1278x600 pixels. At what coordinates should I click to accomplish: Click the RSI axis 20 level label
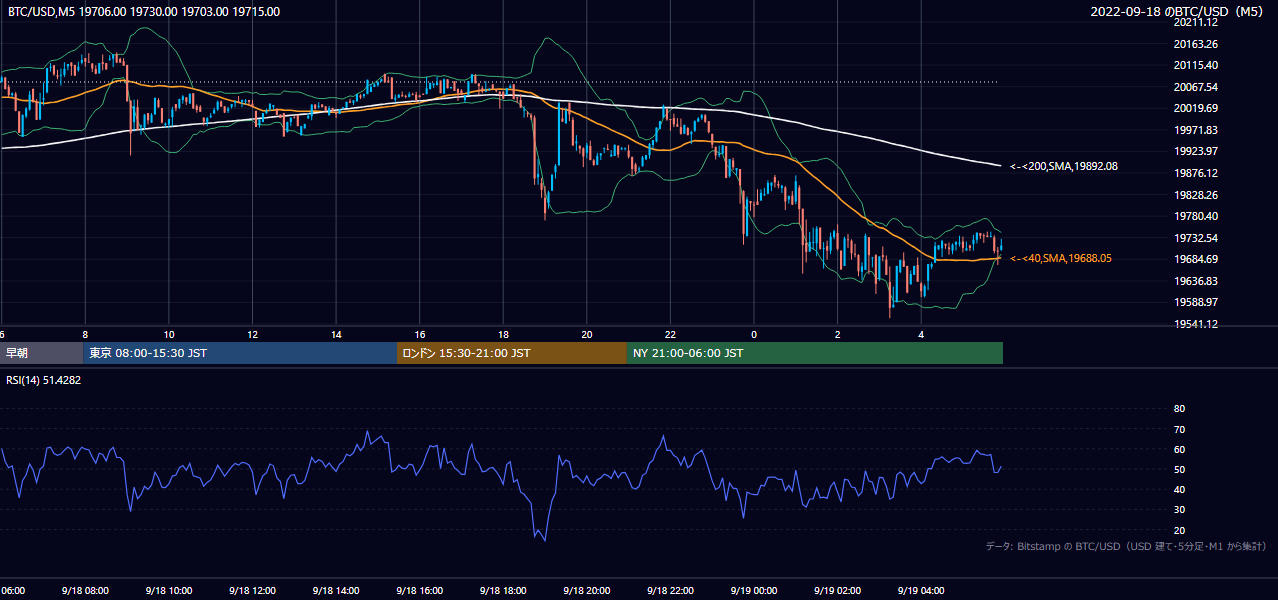pos(1179,530)
